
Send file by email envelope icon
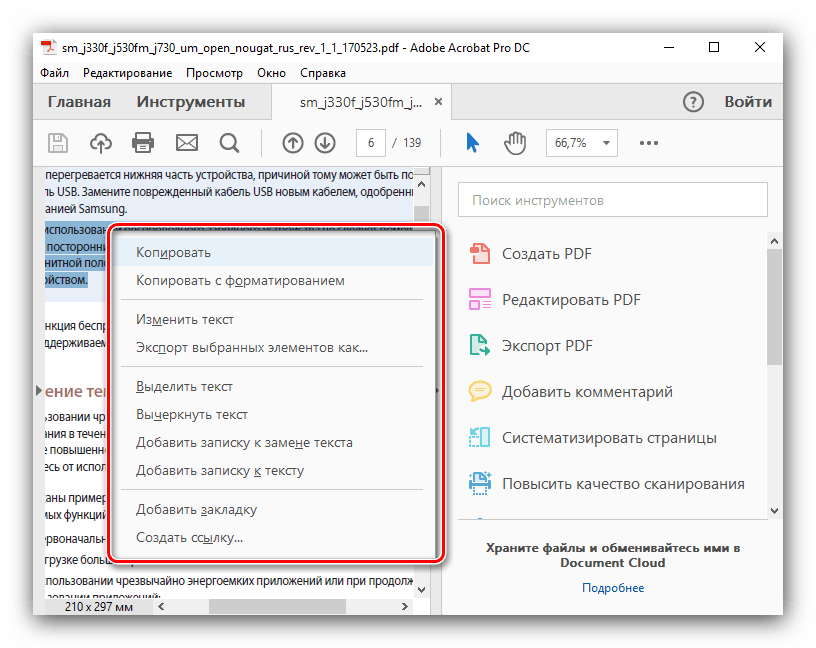[186, 143]
